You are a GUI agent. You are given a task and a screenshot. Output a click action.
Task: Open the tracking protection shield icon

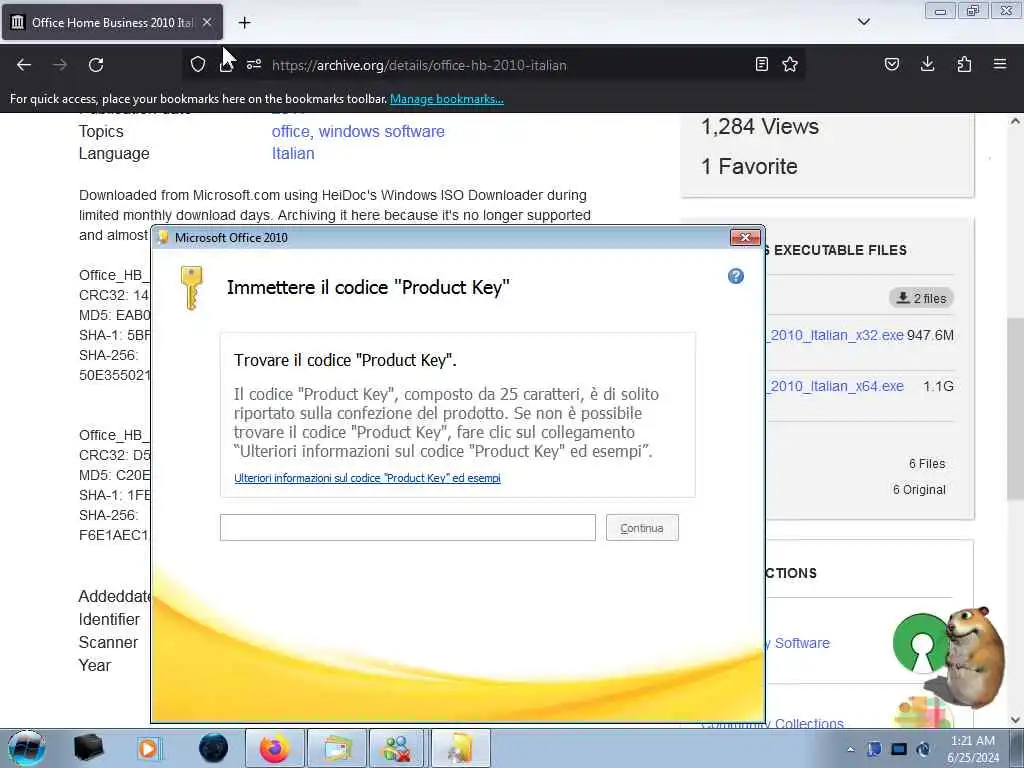pos(198,64)
